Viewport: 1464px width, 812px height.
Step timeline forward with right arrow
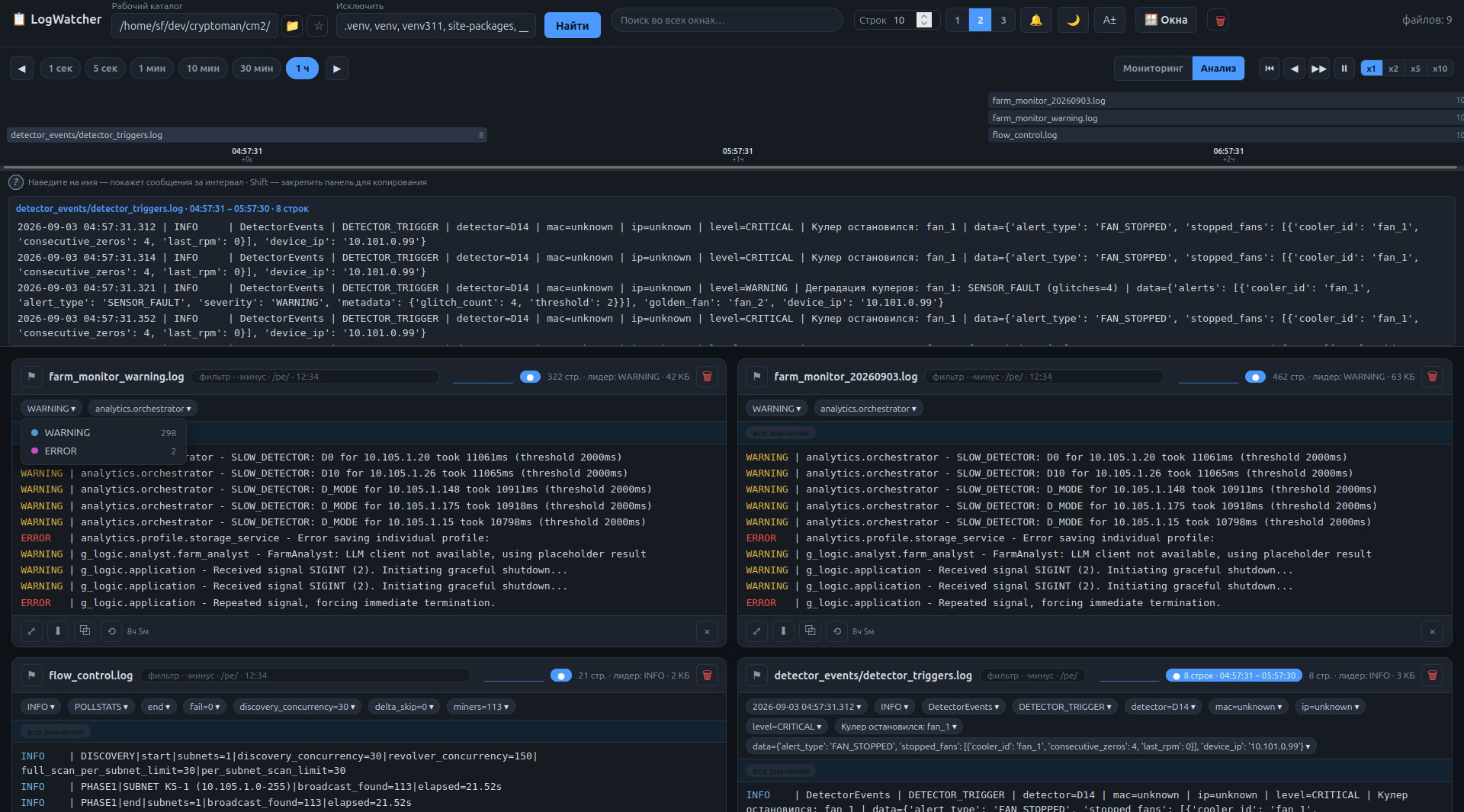(337, 69)
